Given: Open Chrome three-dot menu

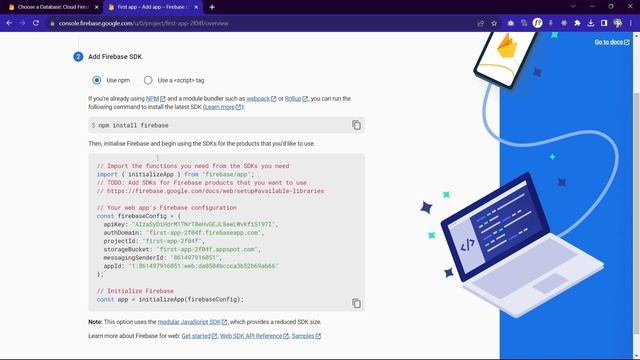Looking at the screenshot, I should pyautogui.click(x=631, y=23).
